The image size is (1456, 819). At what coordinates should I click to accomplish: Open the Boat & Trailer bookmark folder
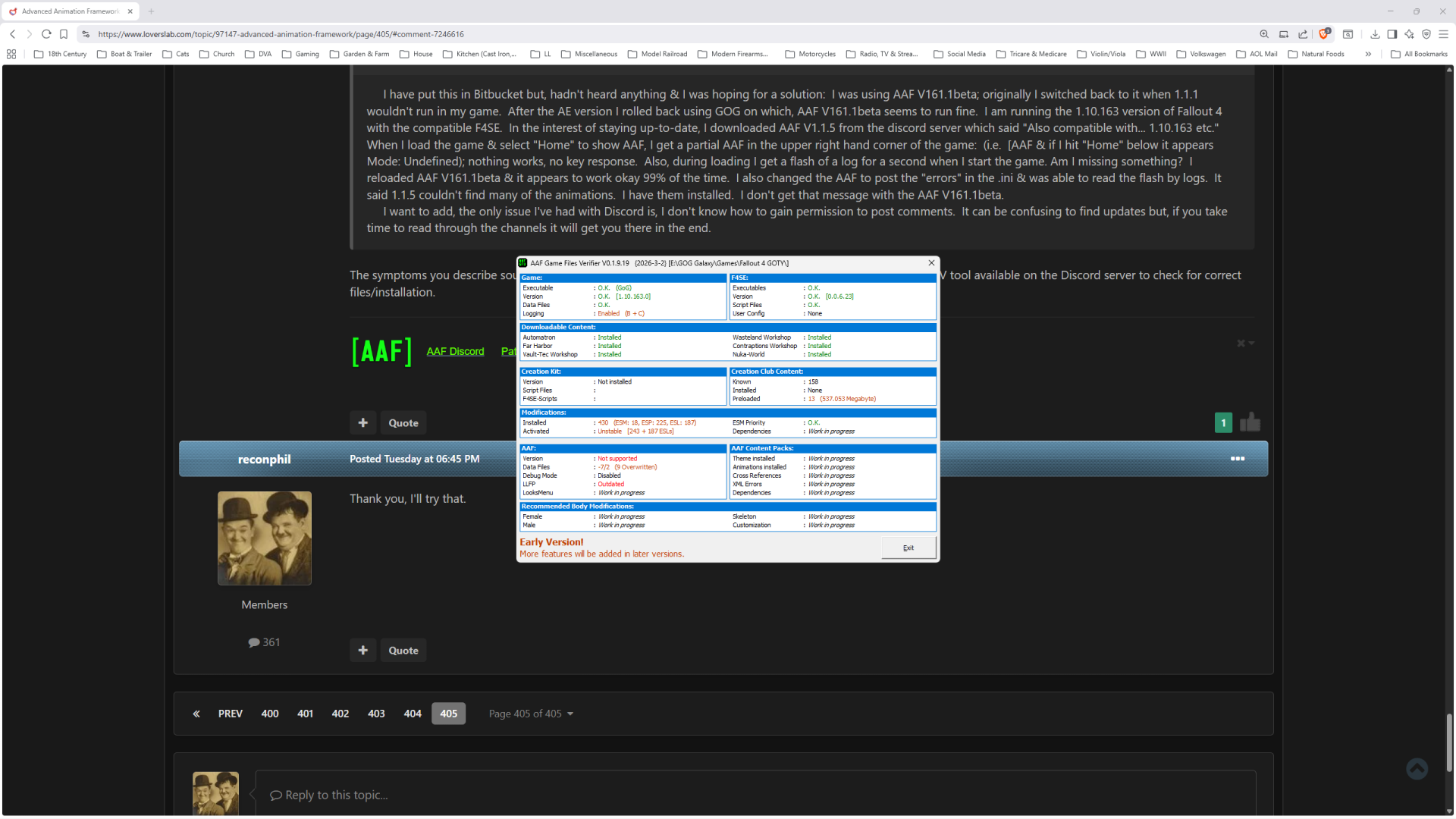tap(124, 54)
